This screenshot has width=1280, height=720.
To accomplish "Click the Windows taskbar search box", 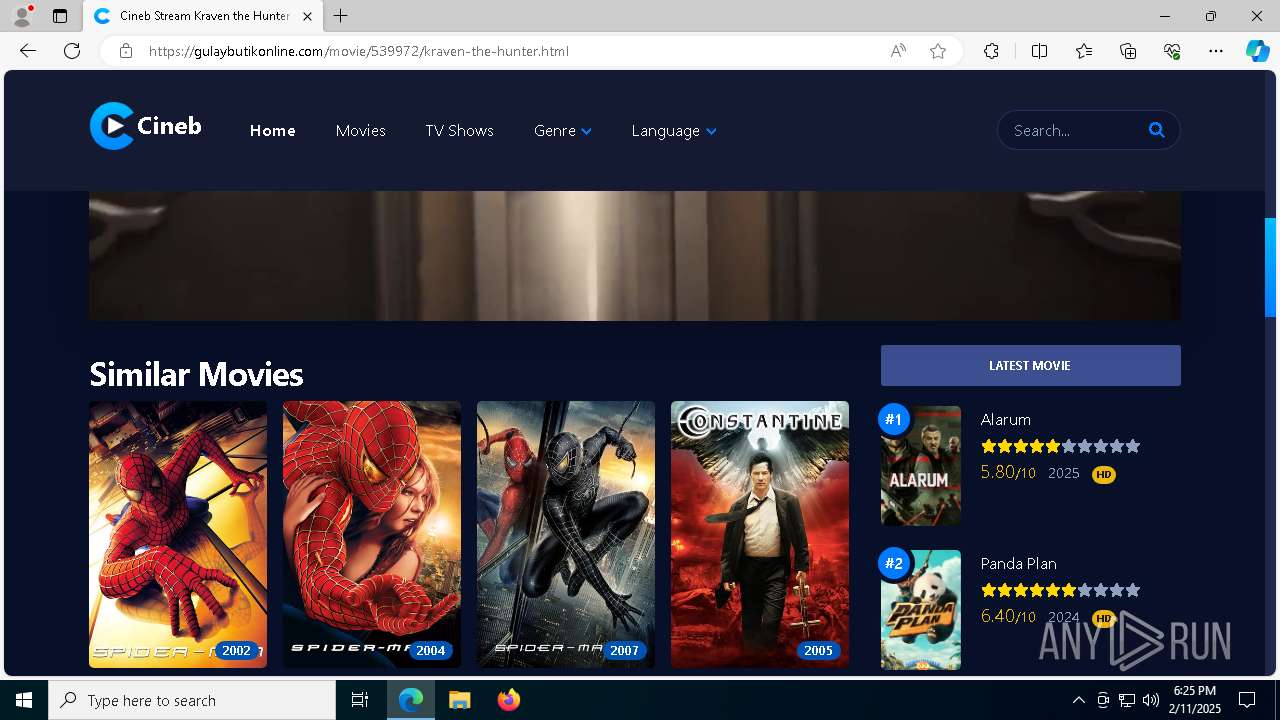I will (192, 700).
